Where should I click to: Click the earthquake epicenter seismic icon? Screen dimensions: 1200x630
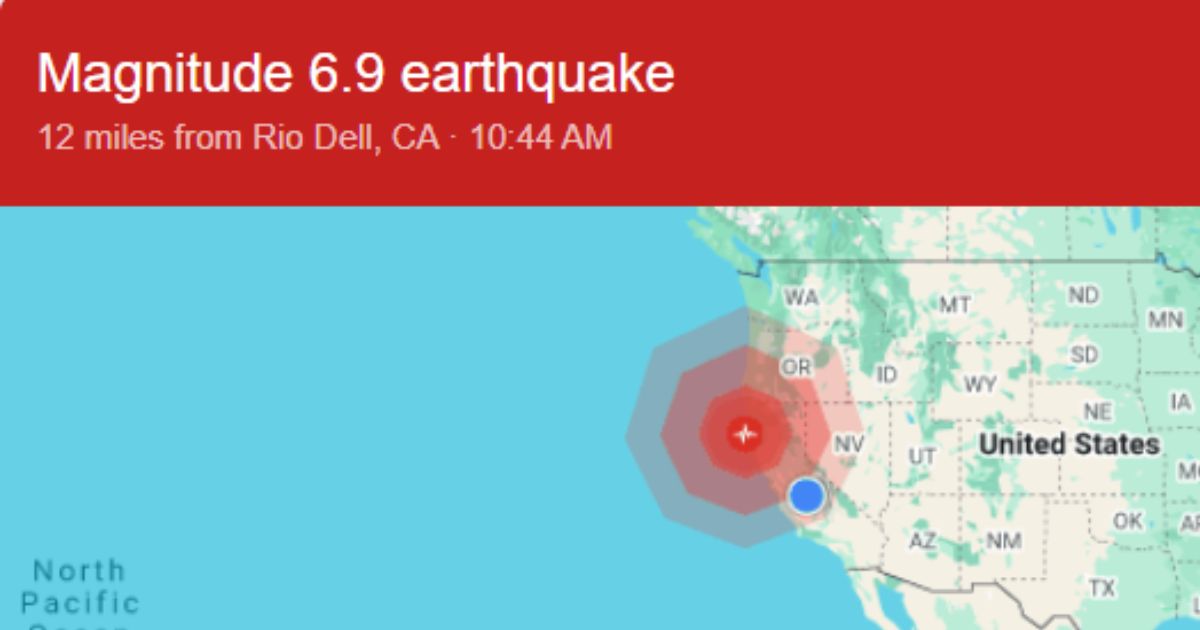pos(745,434)
